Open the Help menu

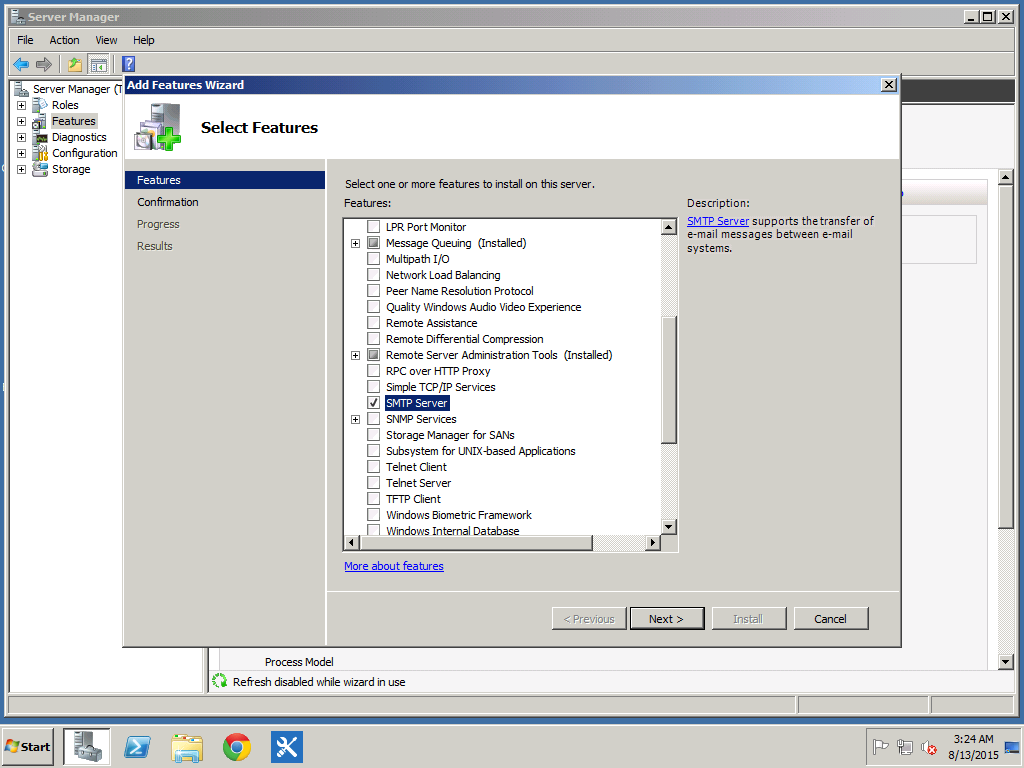point(144,40)
